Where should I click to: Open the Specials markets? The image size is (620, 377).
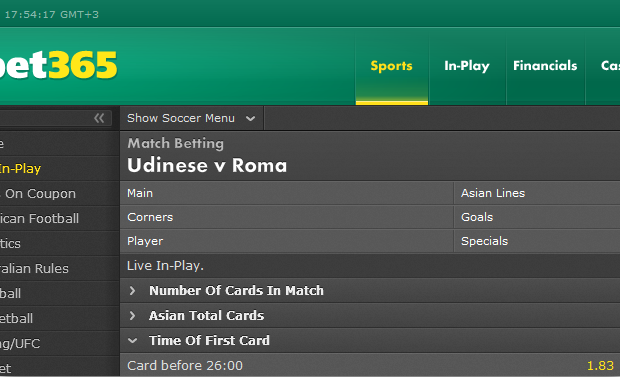click(537, 241)
